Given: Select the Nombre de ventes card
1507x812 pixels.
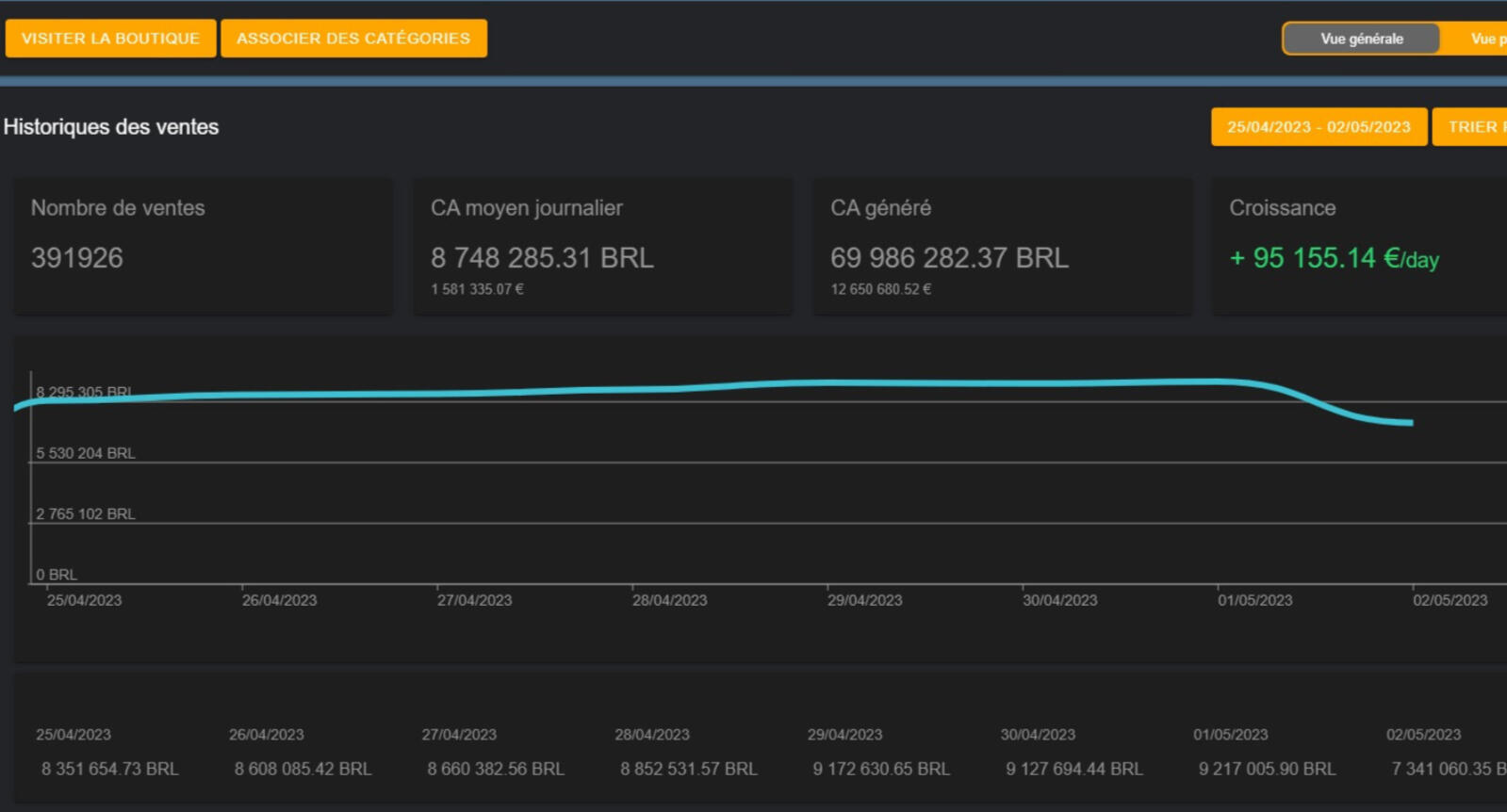Looking at the screenshot, I should pyautogui.click(x=203, y=246).
